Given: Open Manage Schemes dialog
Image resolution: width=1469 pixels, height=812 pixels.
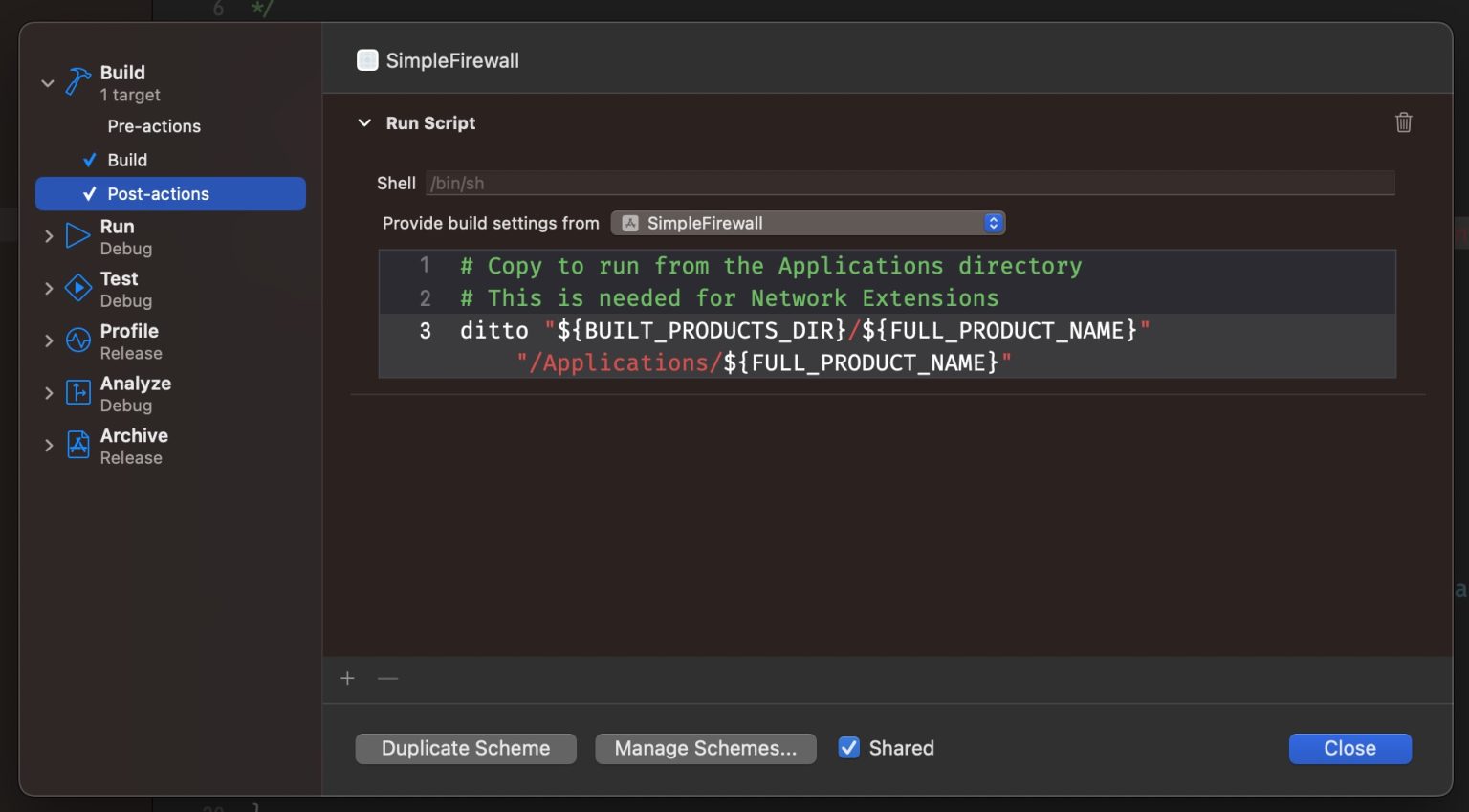Looking at the screenshot, I should pyautogui.click(x=705, y=749).
